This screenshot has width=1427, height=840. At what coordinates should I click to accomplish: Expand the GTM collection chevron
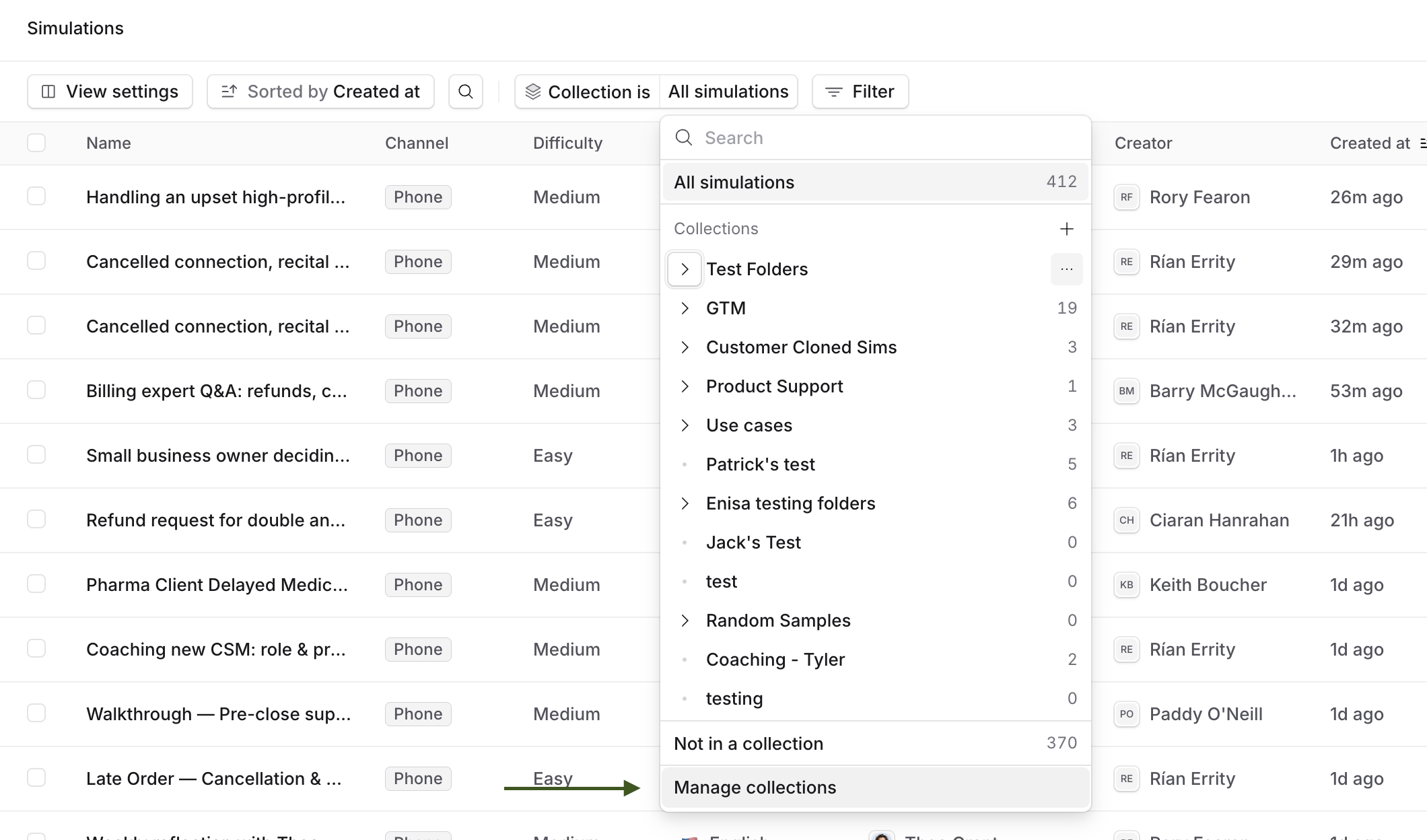point(685,308)
